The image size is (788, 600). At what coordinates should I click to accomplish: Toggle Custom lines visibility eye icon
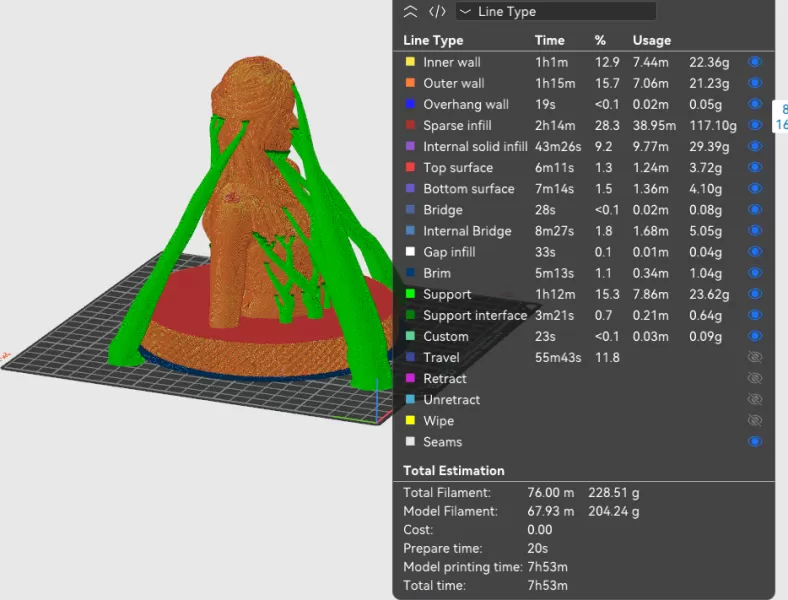click(x=755, y=336)
